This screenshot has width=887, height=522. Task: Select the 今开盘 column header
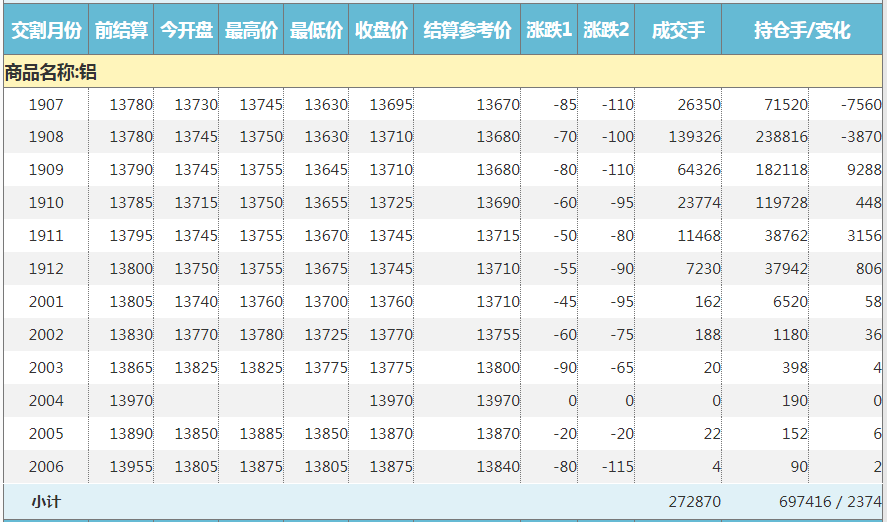[x=186, y=31]
